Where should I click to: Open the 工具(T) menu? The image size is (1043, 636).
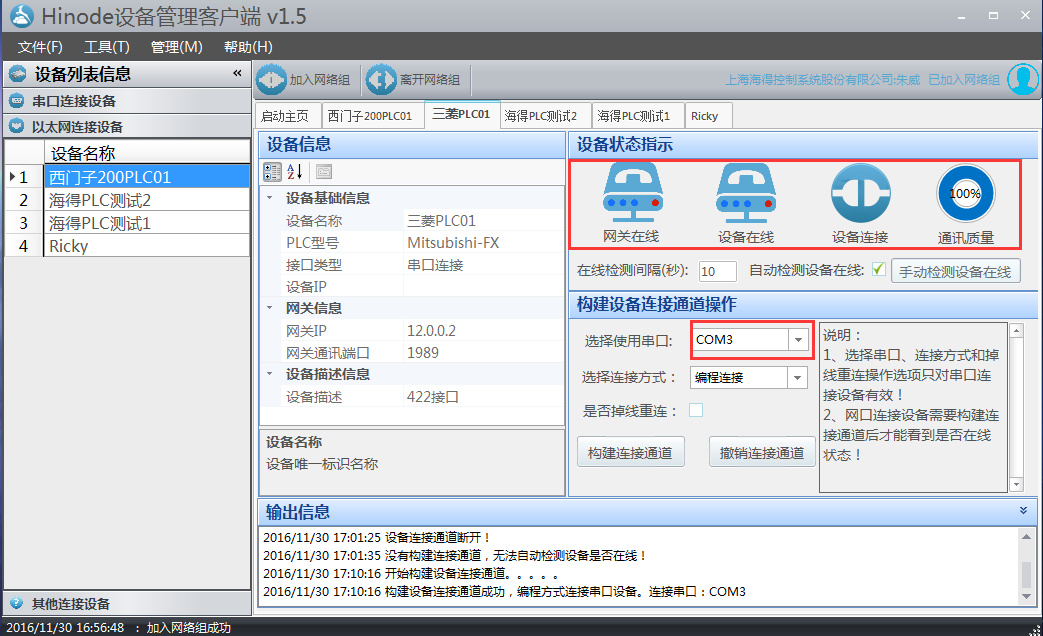point(106,47)
